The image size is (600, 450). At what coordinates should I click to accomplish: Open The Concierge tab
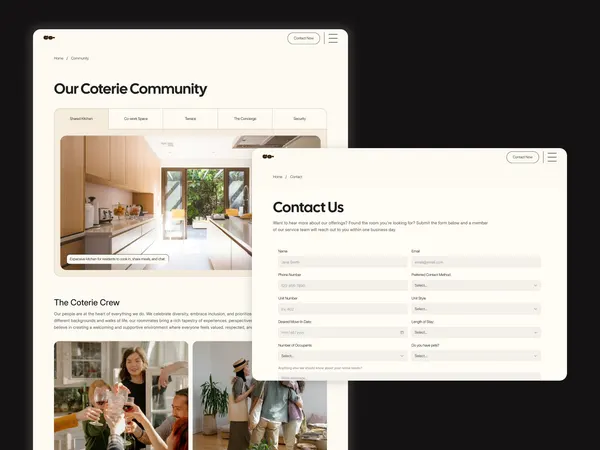tap(245, 119)
